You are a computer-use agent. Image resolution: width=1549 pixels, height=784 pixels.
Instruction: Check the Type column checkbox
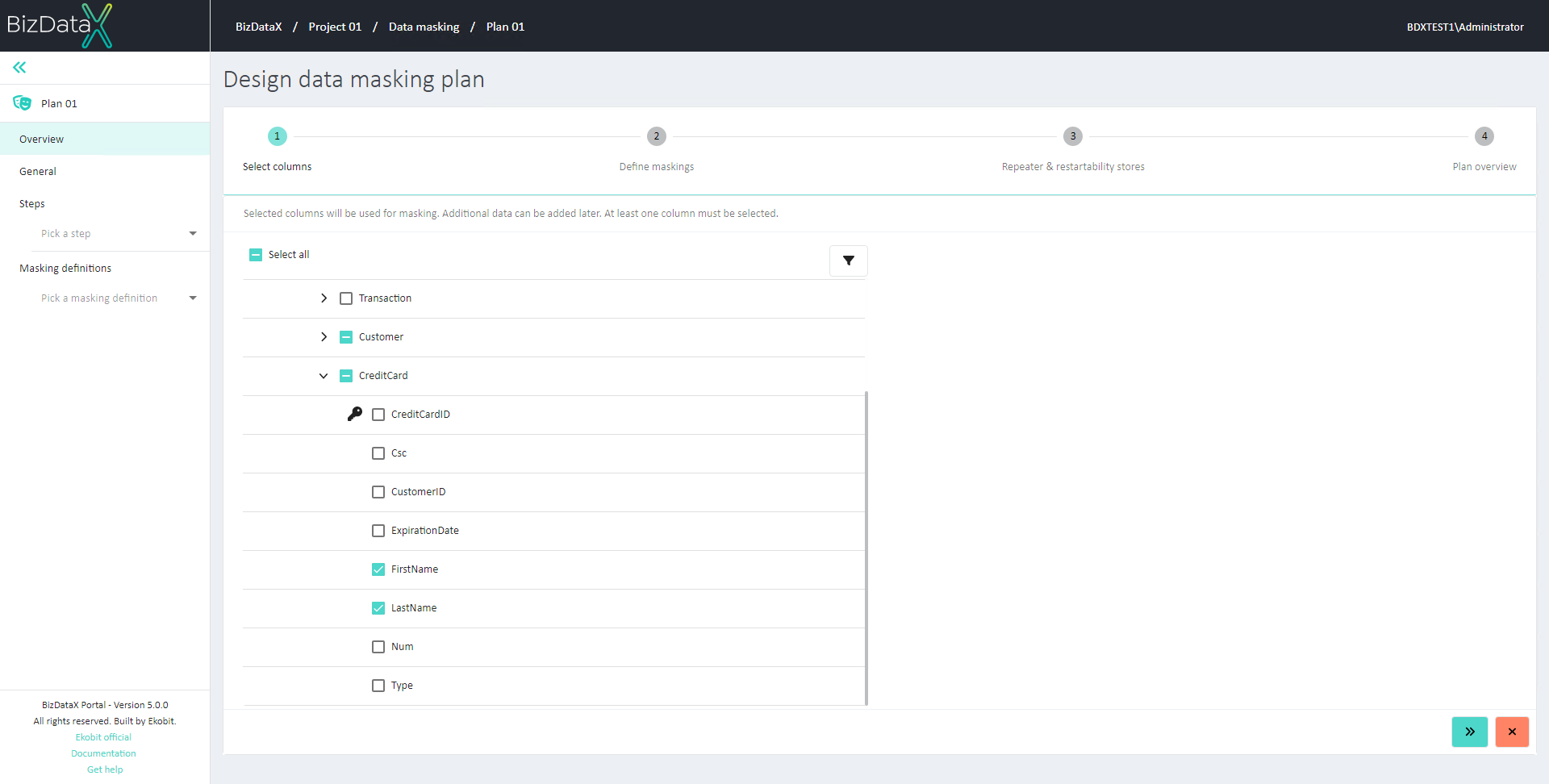pyautogui.click(x=378, y=686)
